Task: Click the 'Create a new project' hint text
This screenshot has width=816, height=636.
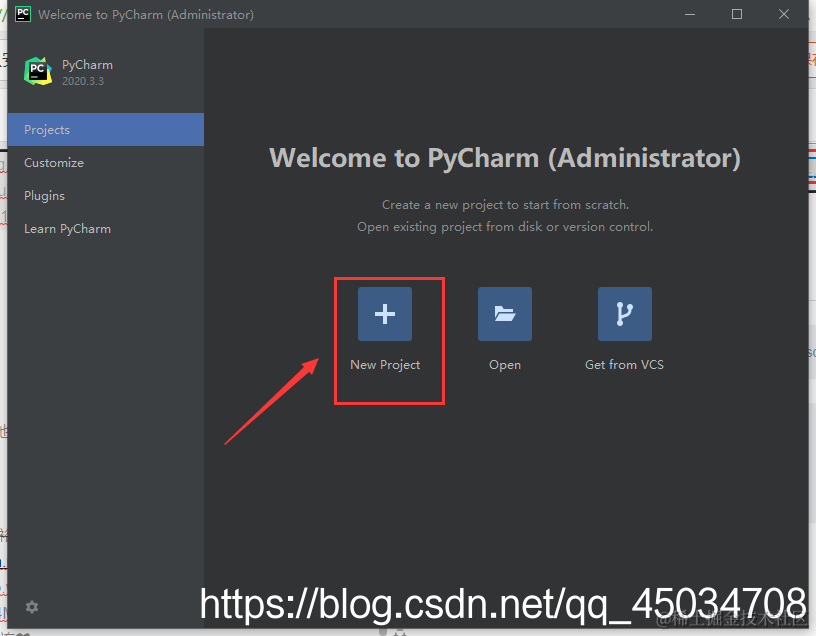Action: [x=505, y=205]
